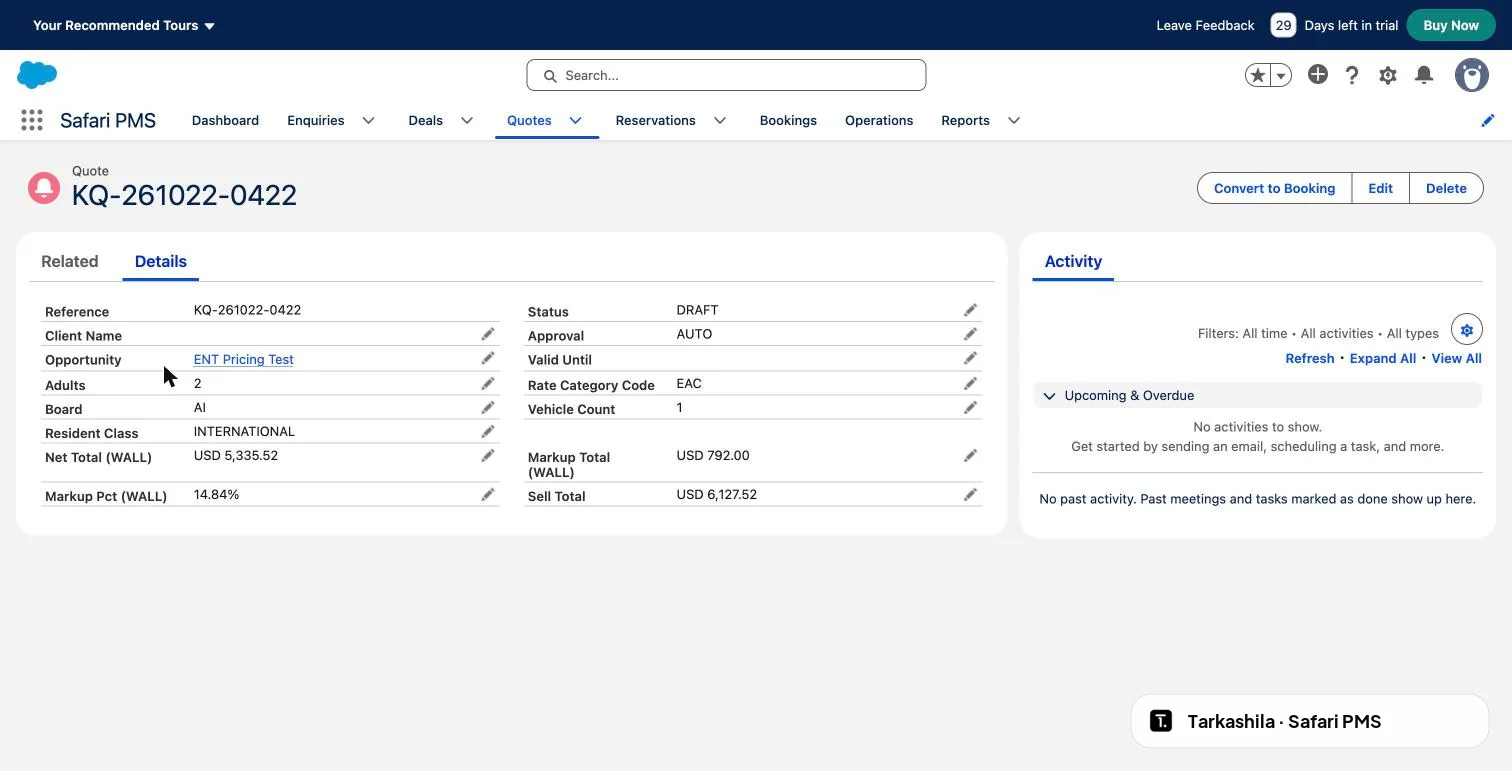Screen dimensions: 1512x771
Task: Open the App Launcher grid icon
Action: (32, 120)
